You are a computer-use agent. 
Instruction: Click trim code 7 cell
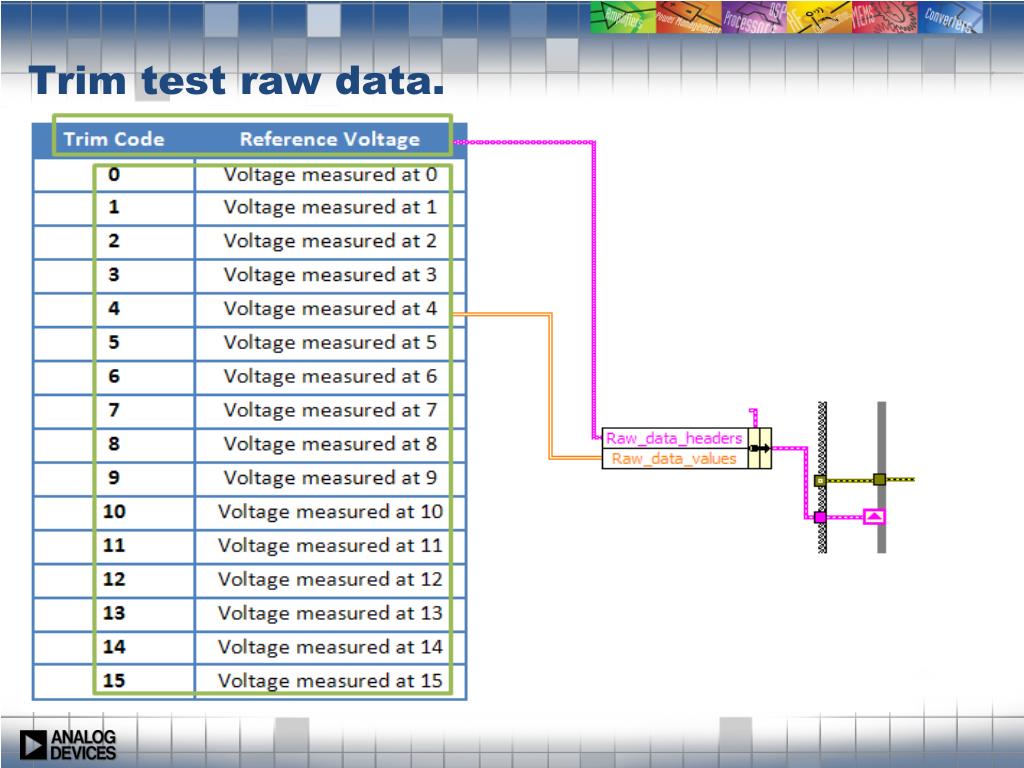tap(114, 411)
